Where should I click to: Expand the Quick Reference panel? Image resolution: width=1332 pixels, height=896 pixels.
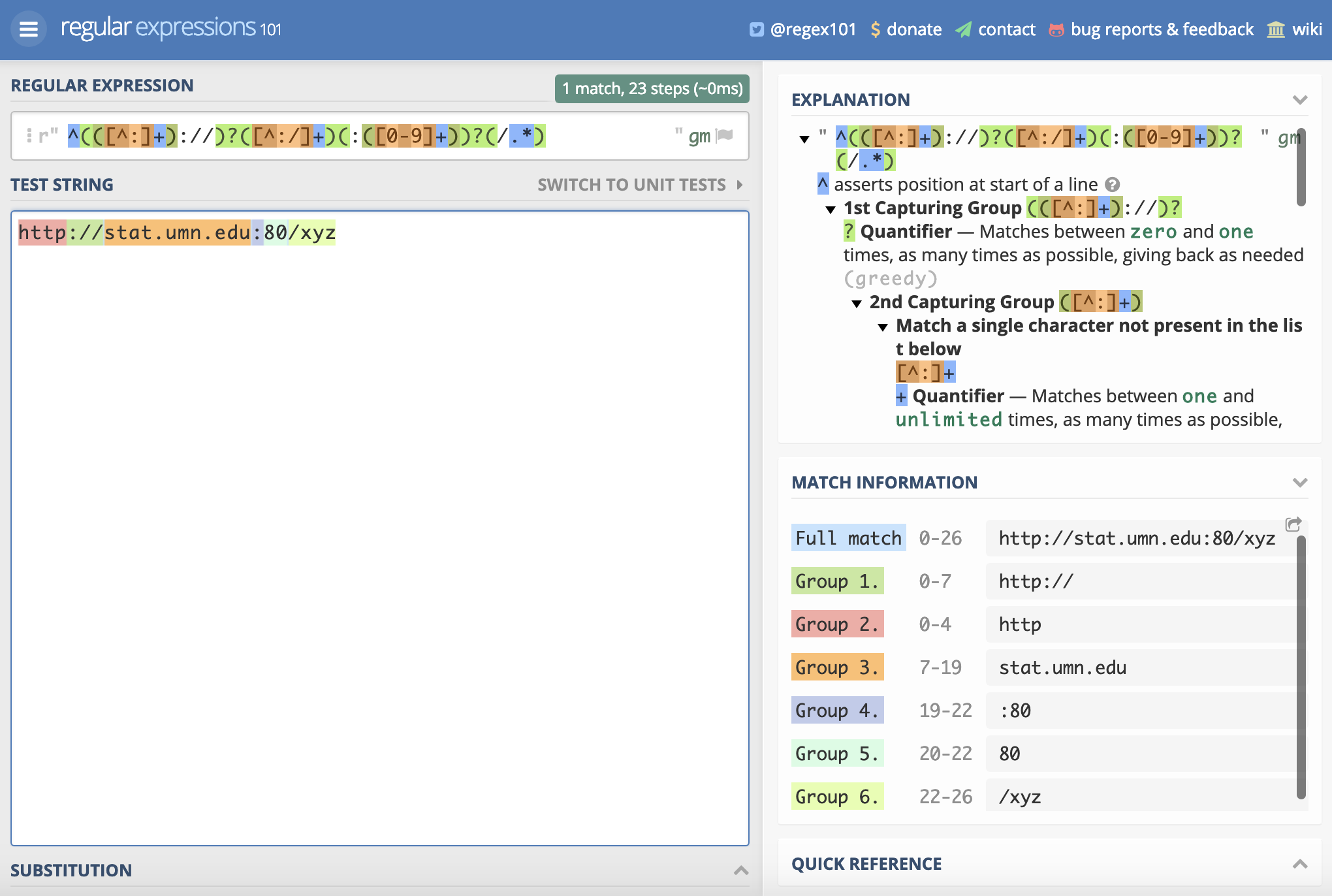pos(1299,864)
